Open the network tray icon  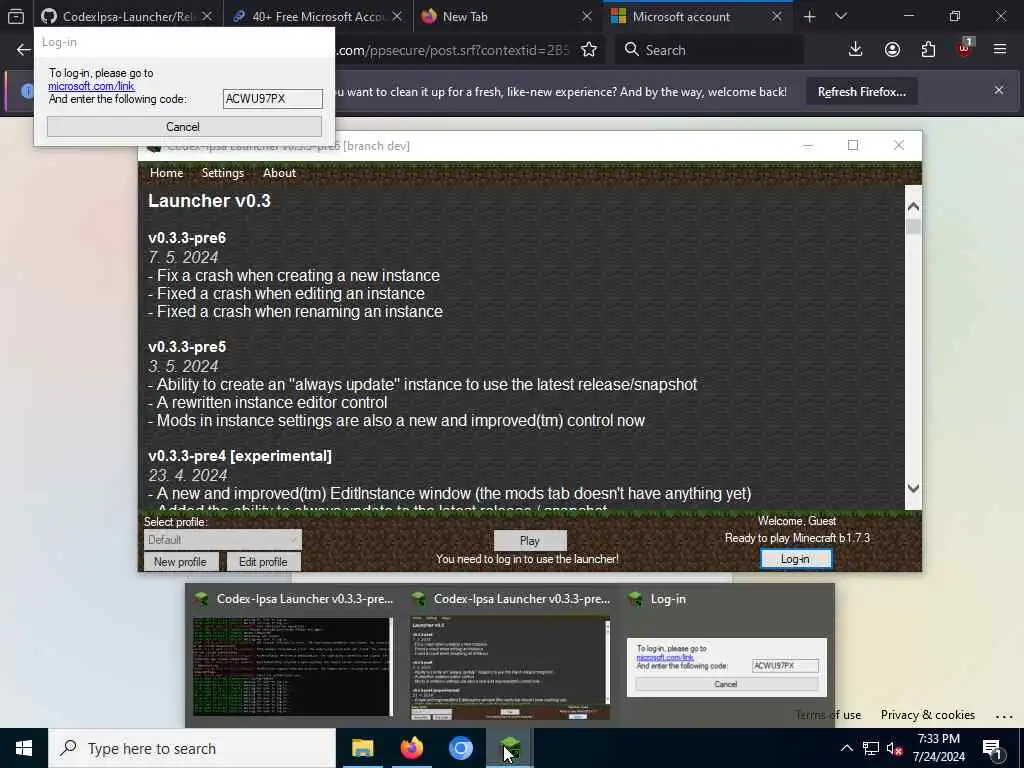point(871,748)
